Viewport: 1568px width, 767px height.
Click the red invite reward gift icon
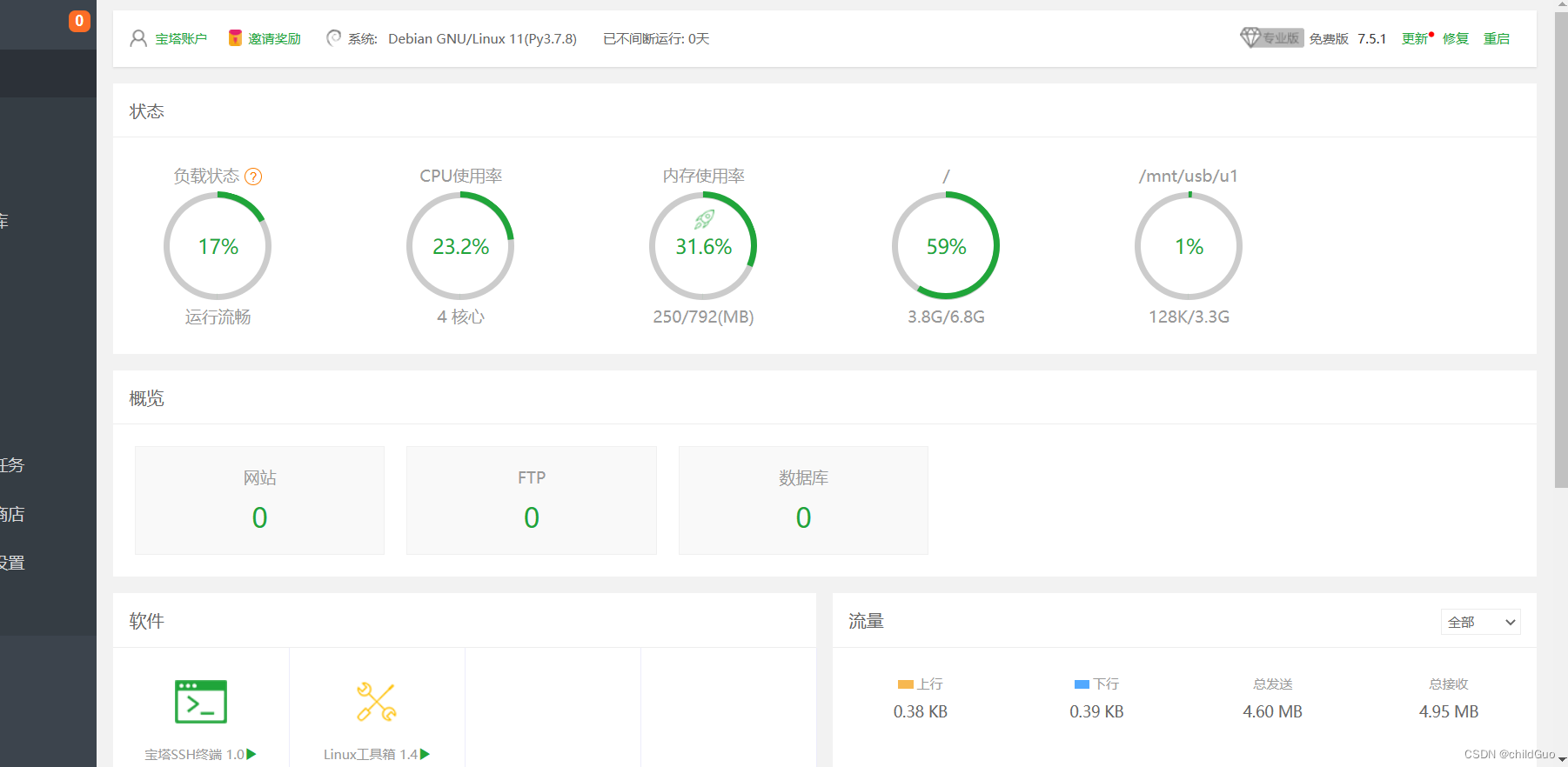tap(235, 38)
